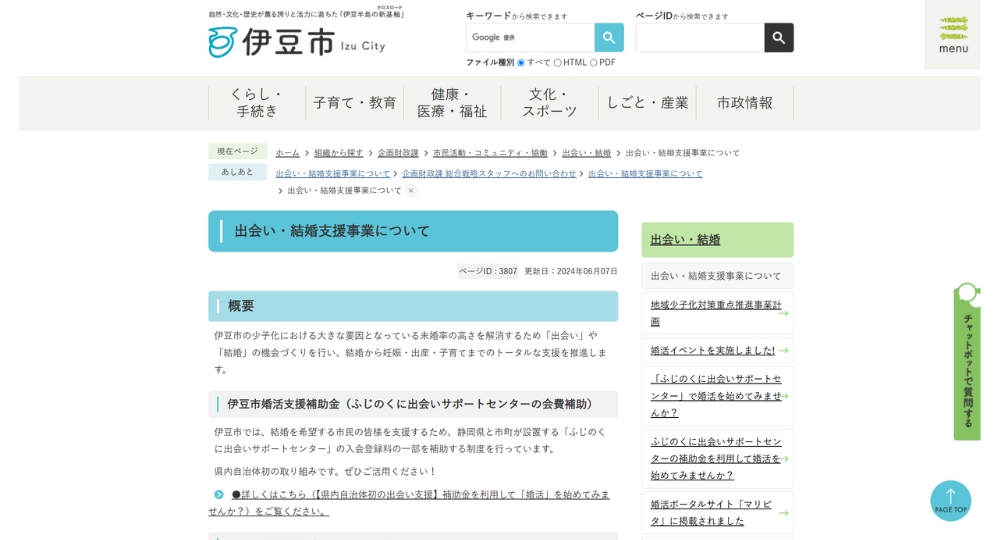Click the 現在ページ label

[x=237, y=151]
